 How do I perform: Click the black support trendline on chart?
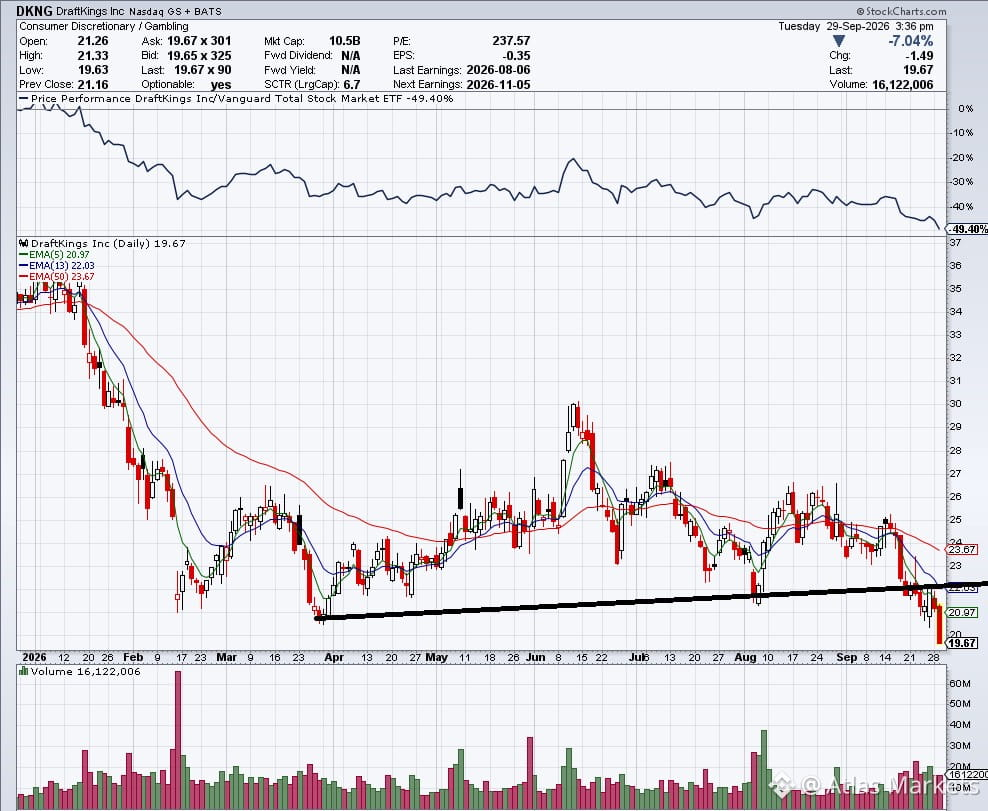tap(651, 601)
